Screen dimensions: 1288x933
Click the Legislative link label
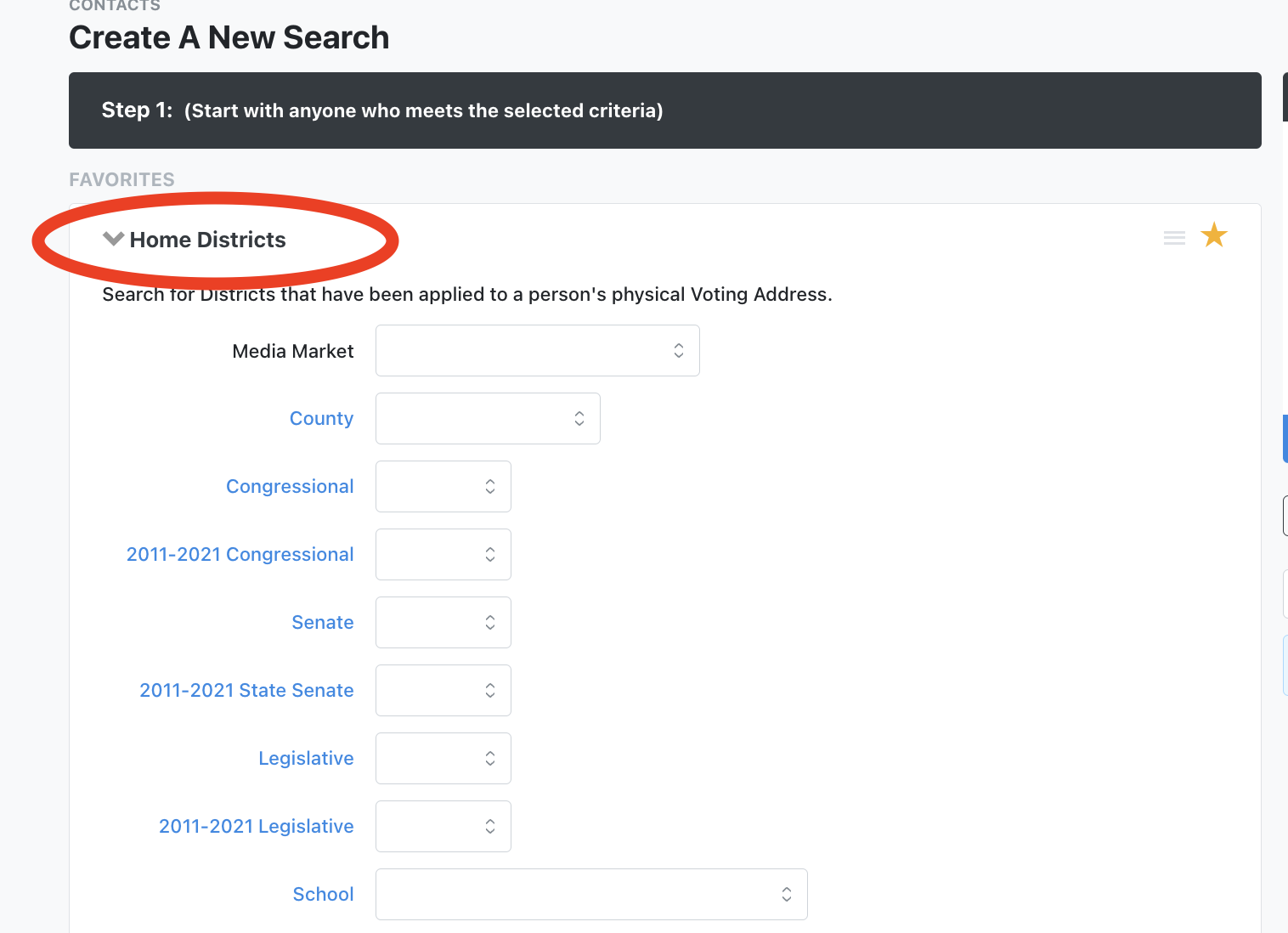click(x=306, y=758)
